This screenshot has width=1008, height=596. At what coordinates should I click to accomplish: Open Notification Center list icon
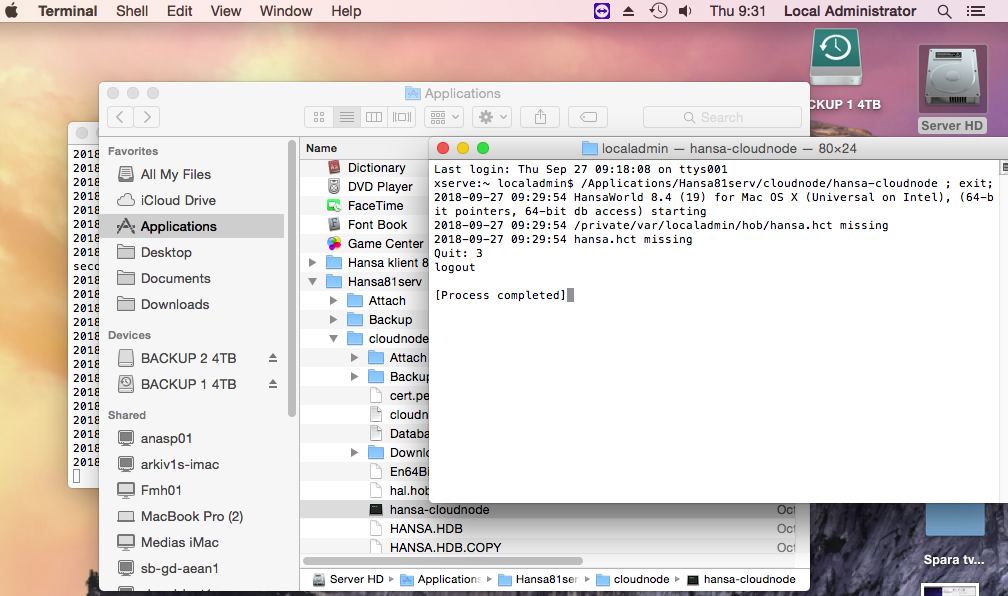(x=975, y=11)
